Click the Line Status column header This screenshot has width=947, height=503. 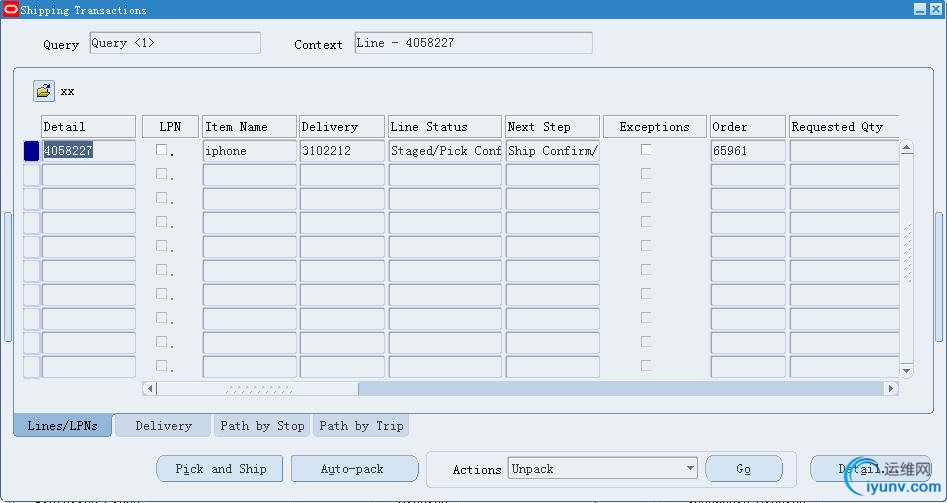[445, 127]
